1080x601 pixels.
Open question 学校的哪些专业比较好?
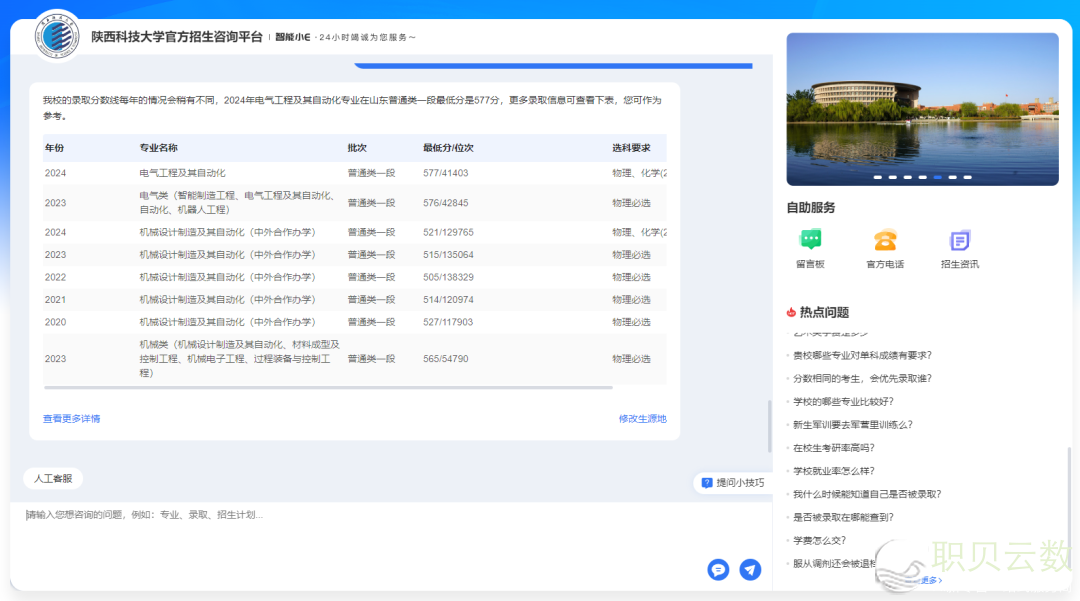coord(843,401)
